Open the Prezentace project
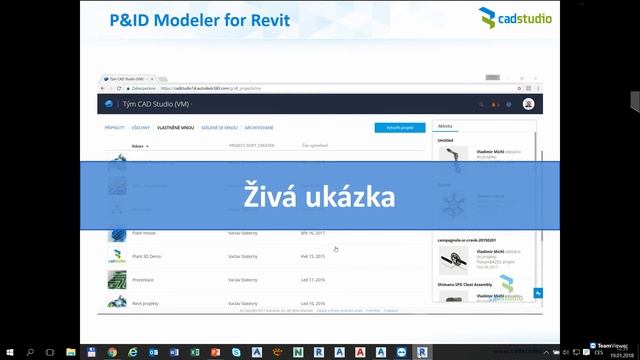640x360 pixels. (x=143, y=280)
